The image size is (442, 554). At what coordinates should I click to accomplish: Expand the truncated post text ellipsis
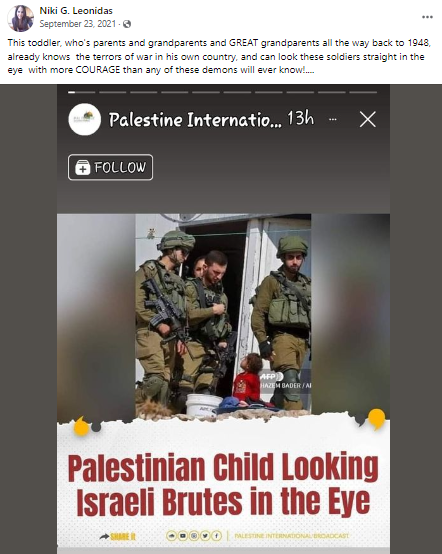pos(310,70)
